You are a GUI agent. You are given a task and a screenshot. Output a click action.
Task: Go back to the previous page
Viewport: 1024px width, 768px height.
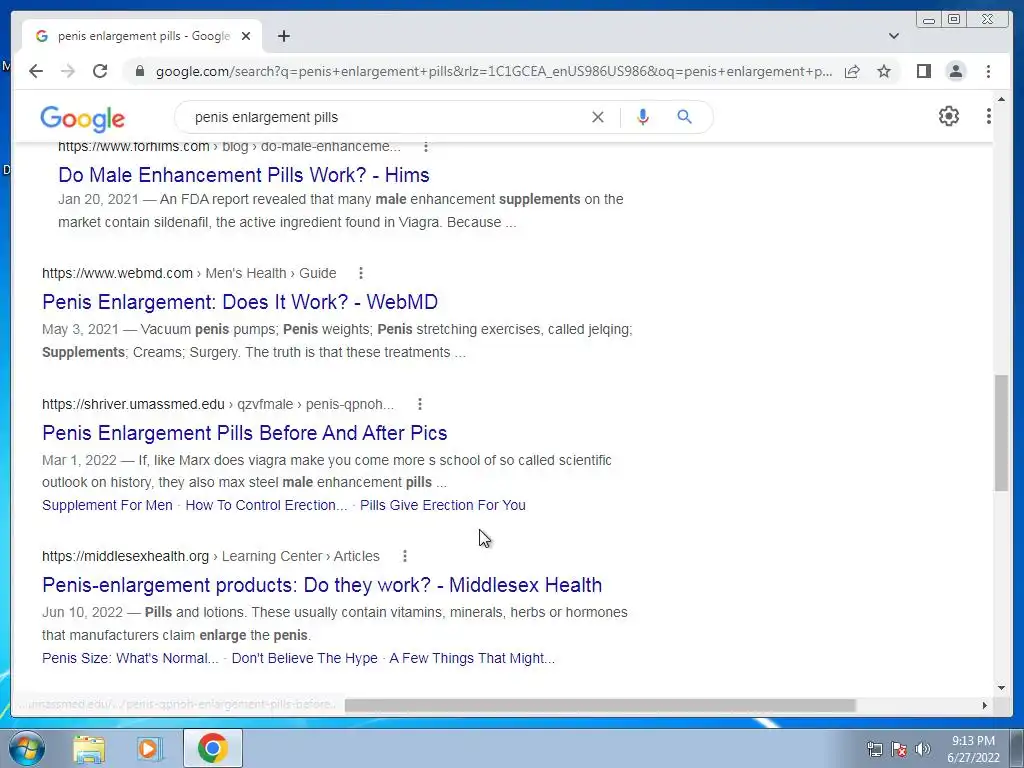(x=36, y=71)
